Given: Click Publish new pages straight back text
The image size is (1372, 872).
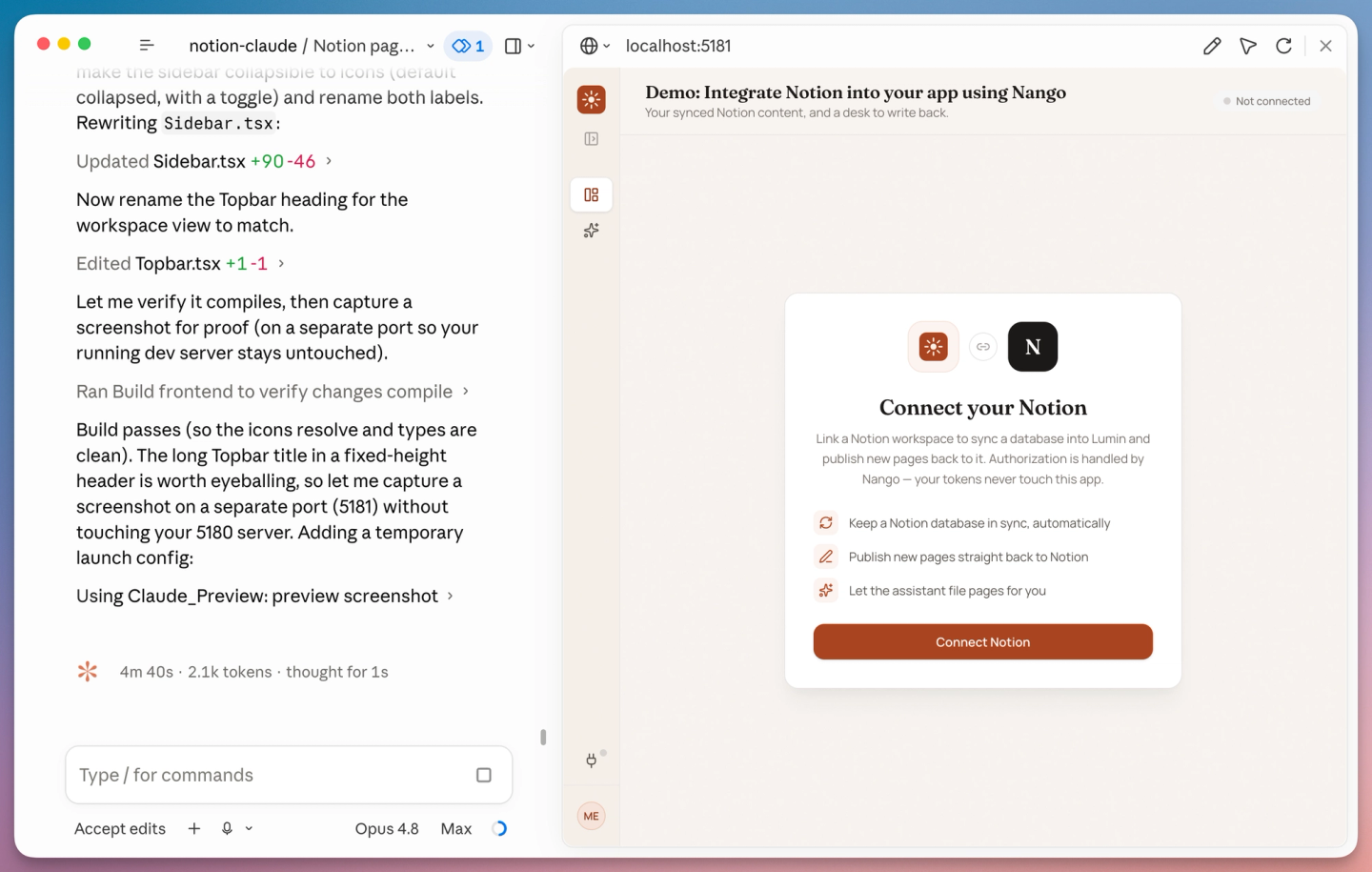Looking at the screenshot, I should [968, 557].
